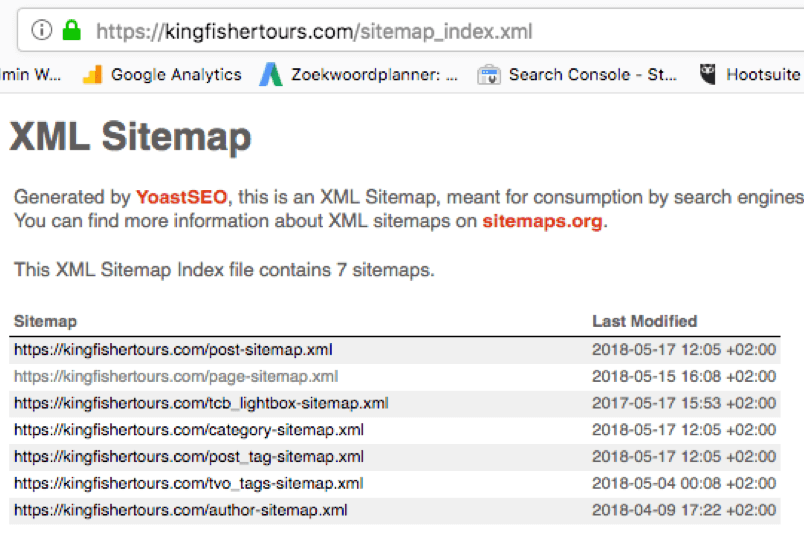The height and width of the screenshot is (554, 804).
Task: Click the Sitemap column header
Action: click(x=45, y=322)
